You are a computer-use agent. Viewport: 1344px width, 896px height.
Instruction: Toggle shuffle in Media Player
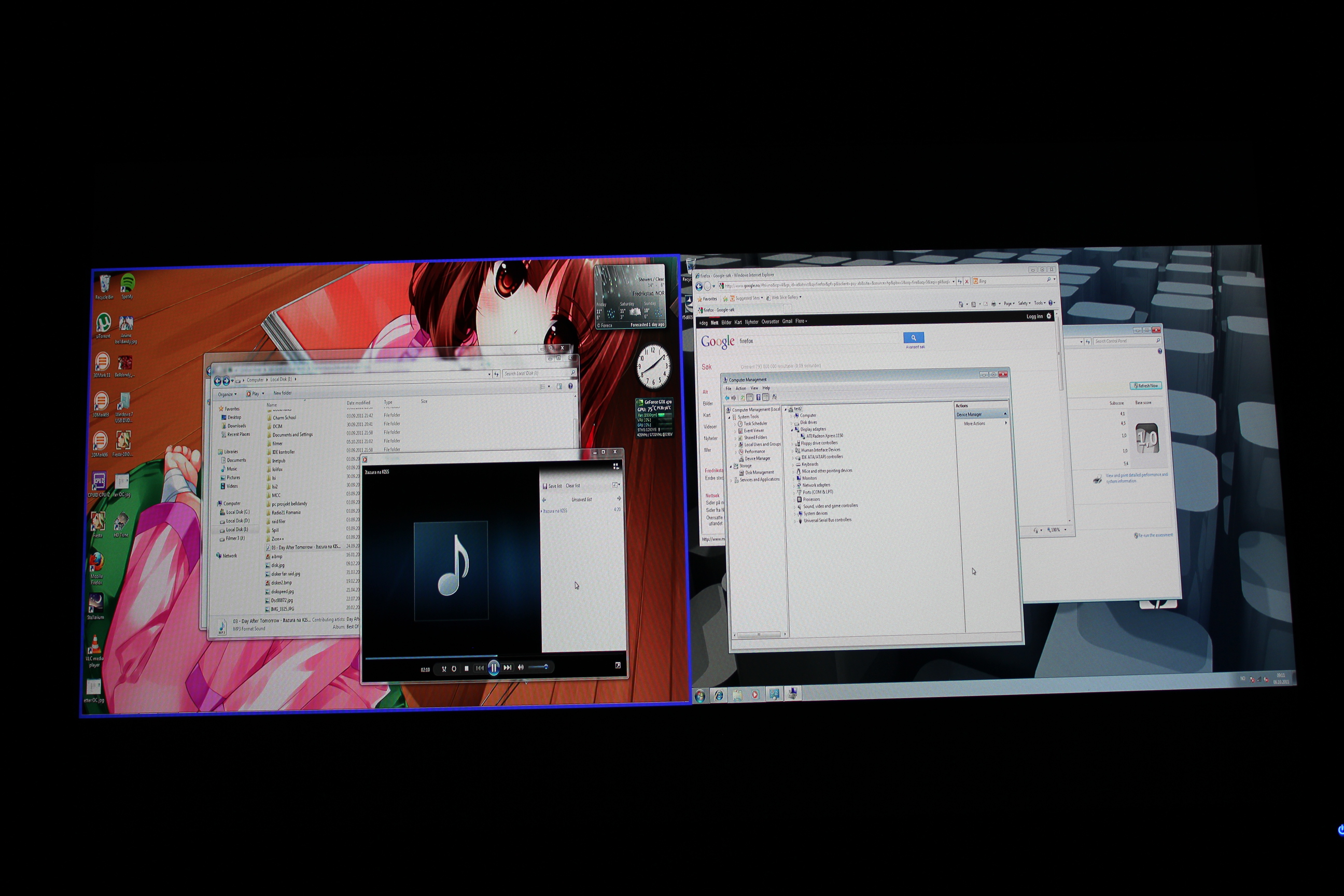tap(443, 668)
